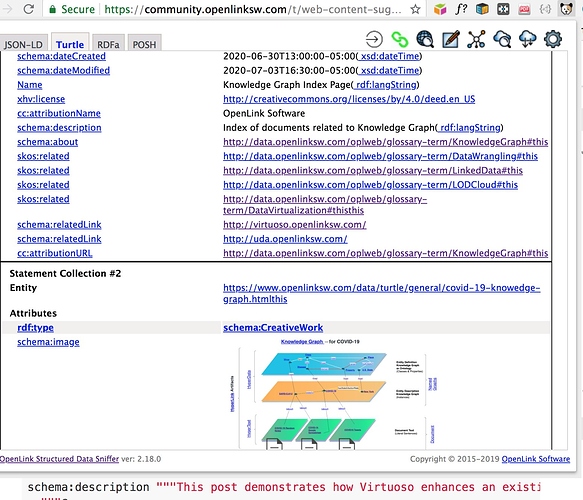Click the schema:description link
The height and width of the screenshot is (500, 583).
coord(59,128)
